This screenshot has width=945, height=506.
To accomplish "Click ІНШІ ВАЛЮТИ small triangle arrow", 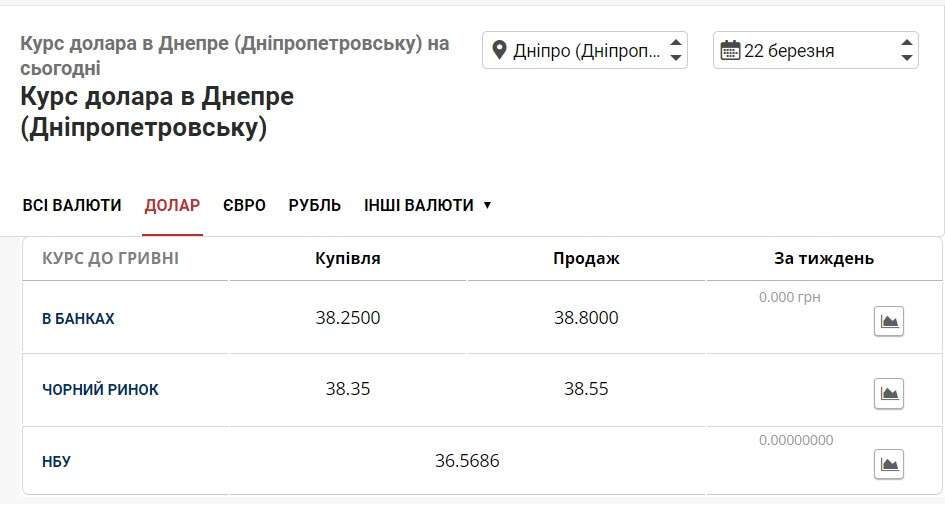I will (487, 205).
